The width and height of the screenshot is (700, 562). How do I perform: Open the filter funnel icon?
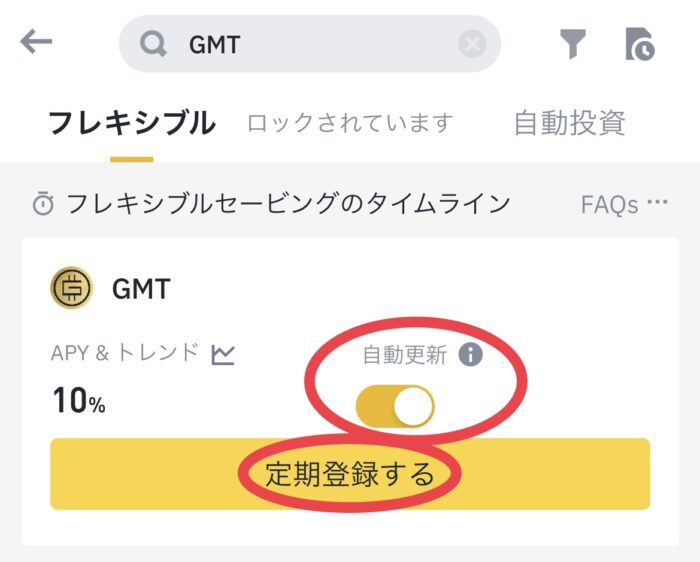click(x=572, y=44)
